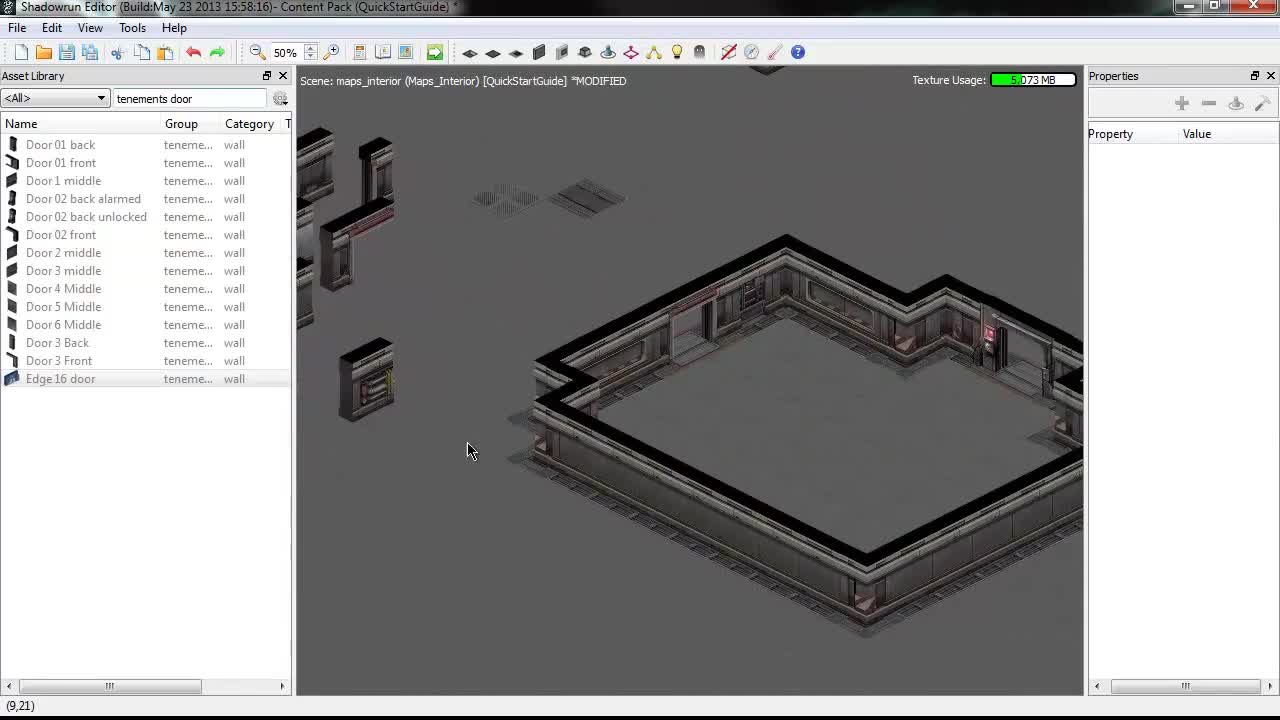This screenshot has height=720, width=1280.
Task: Click the Cut scissors icon
Action: click(x=118, y=52)
